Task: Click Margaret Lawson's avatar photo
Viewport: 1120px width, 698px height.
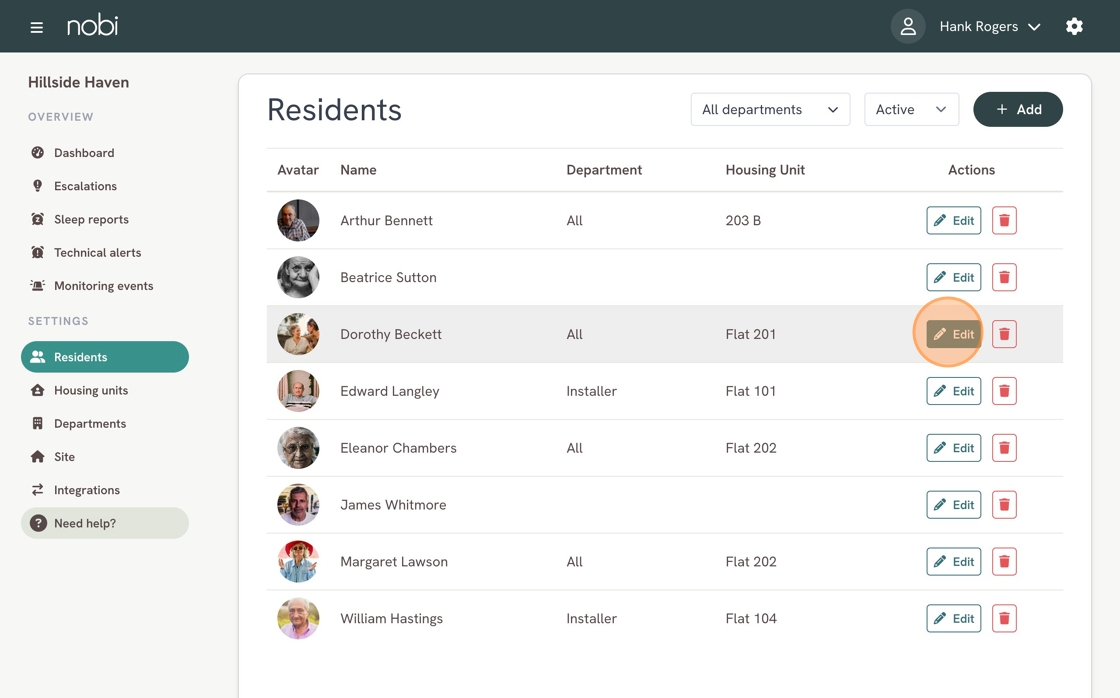Action: (298, 562)
